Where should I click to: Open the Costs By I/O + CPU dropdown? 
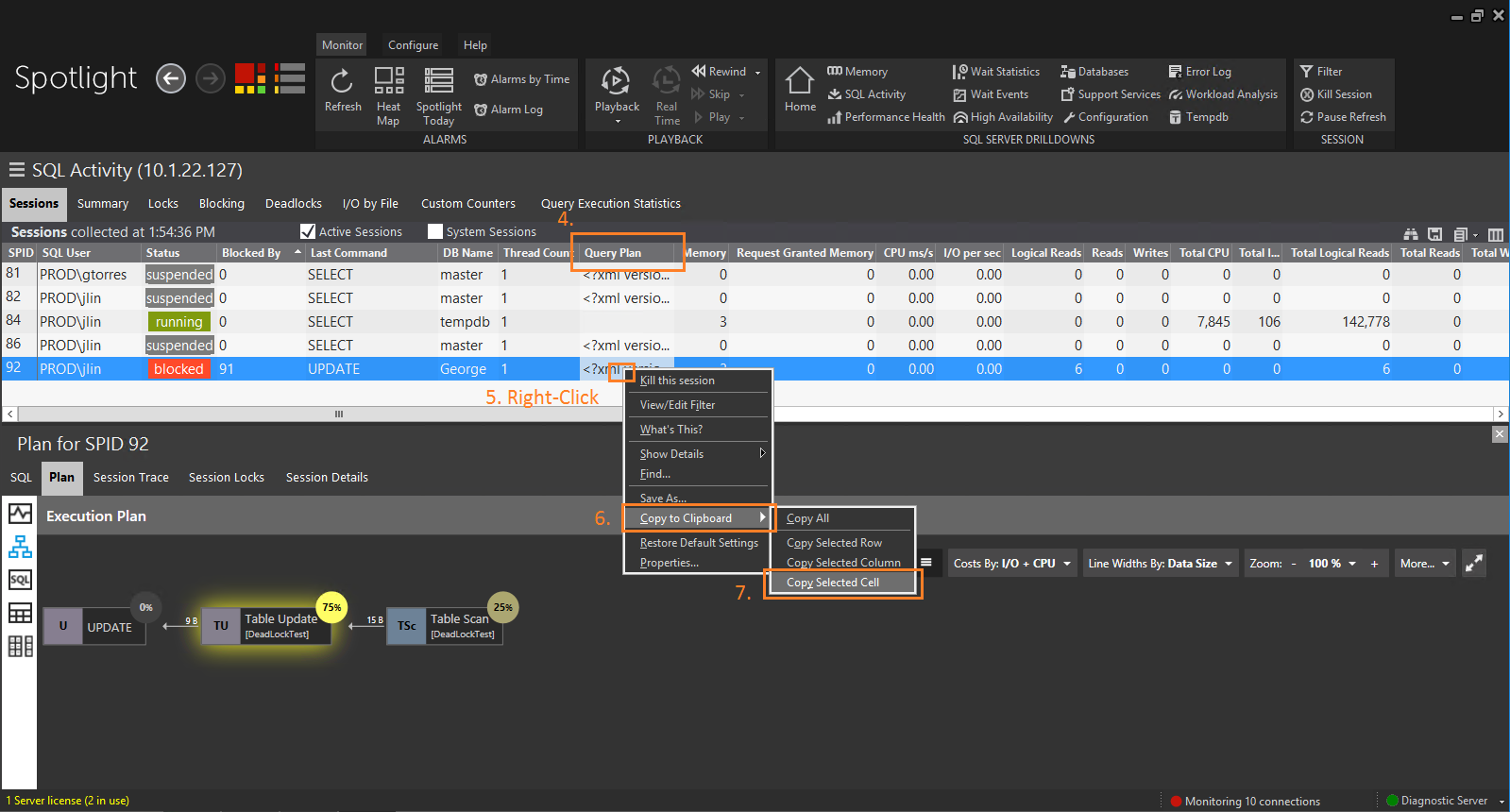tap(1011, 564)
